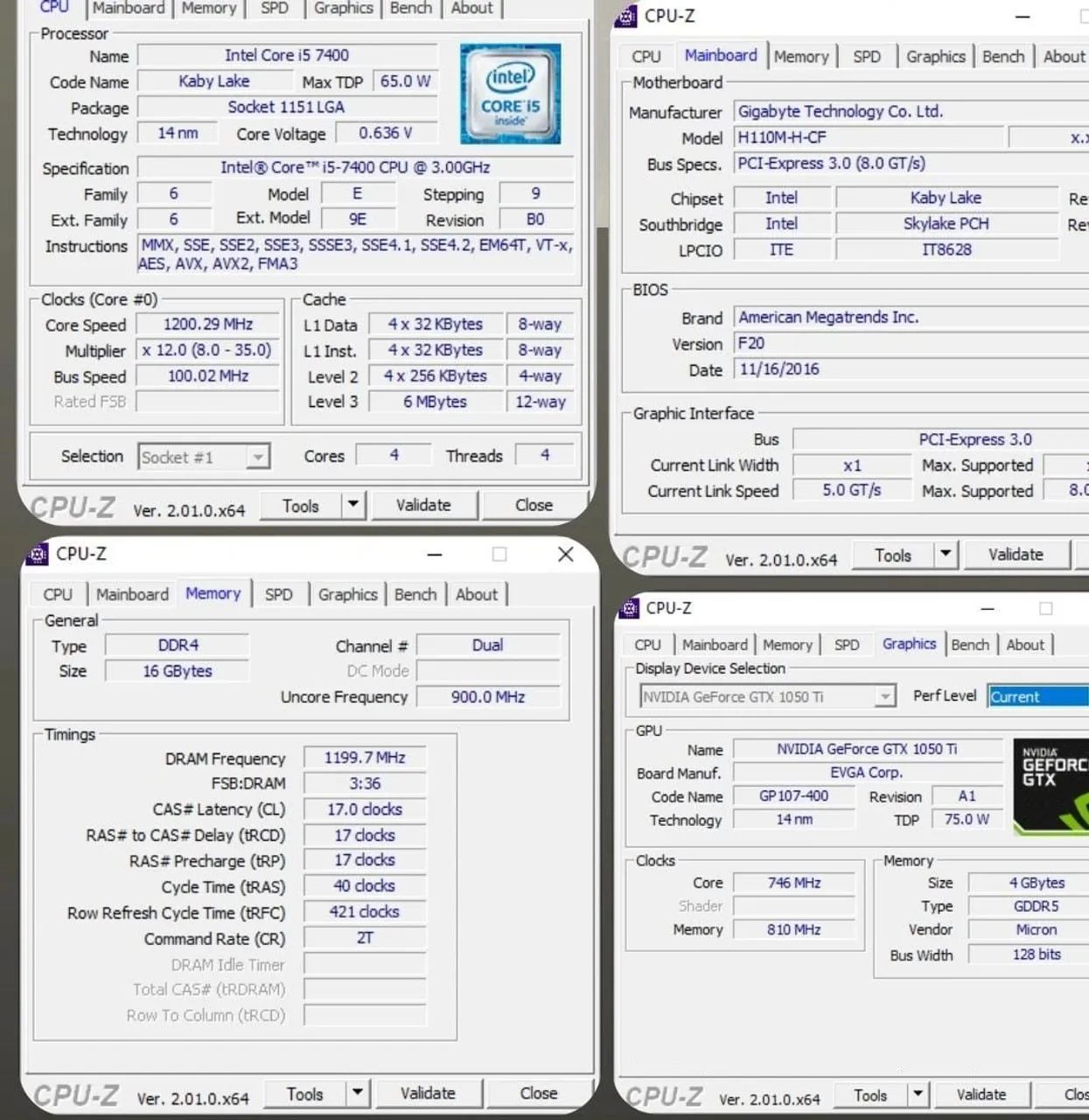Open the Tools dropdown arrow in Mainboard window
1089x1120 pixels.
click(946, 555)
